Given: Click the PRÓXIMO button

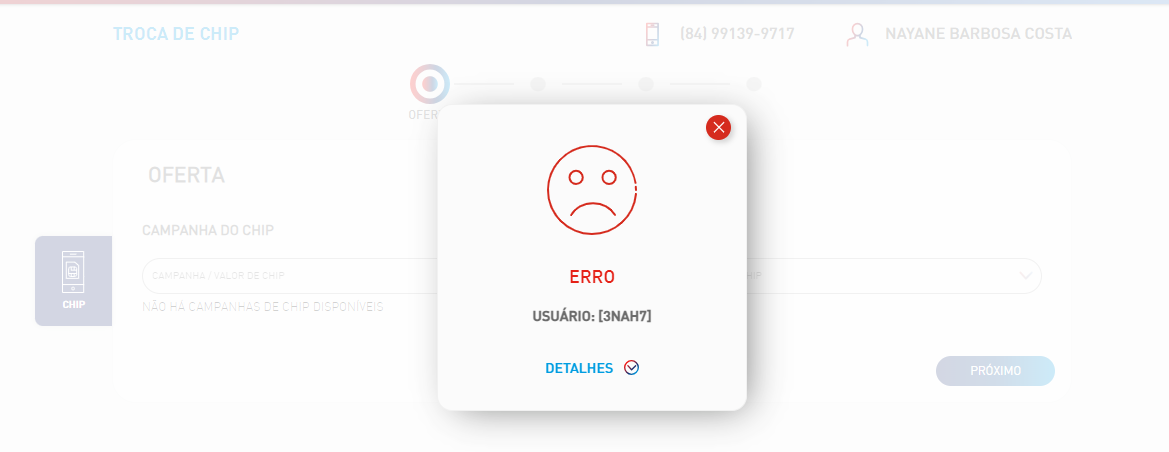Looking at the screenshot, I should coord(995,371).
